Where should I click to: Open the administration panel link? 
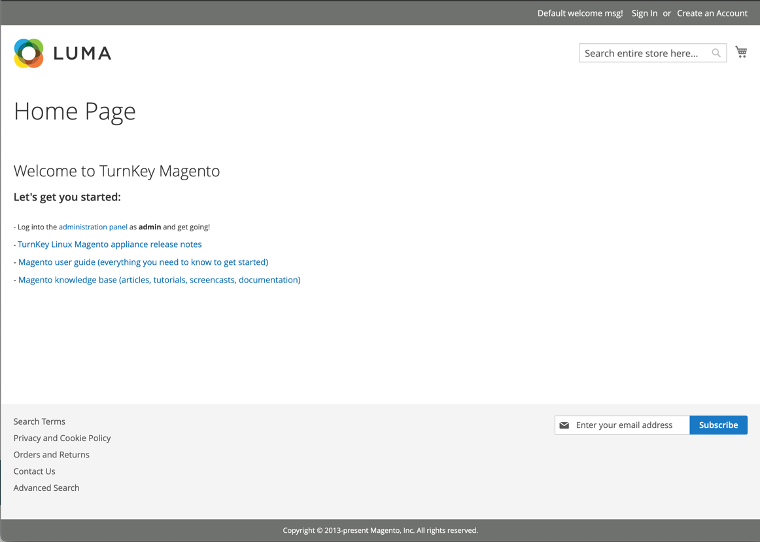tap(93, 227)
